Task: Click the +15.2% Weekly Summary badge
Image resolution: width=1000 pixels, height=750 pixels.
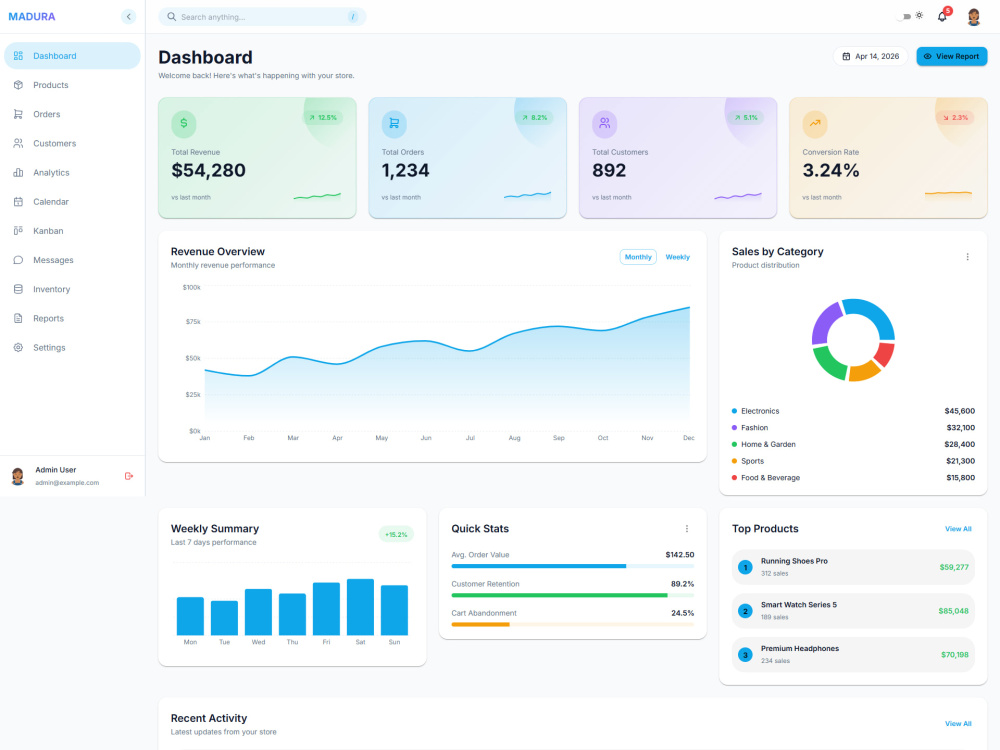Action: 396,534
